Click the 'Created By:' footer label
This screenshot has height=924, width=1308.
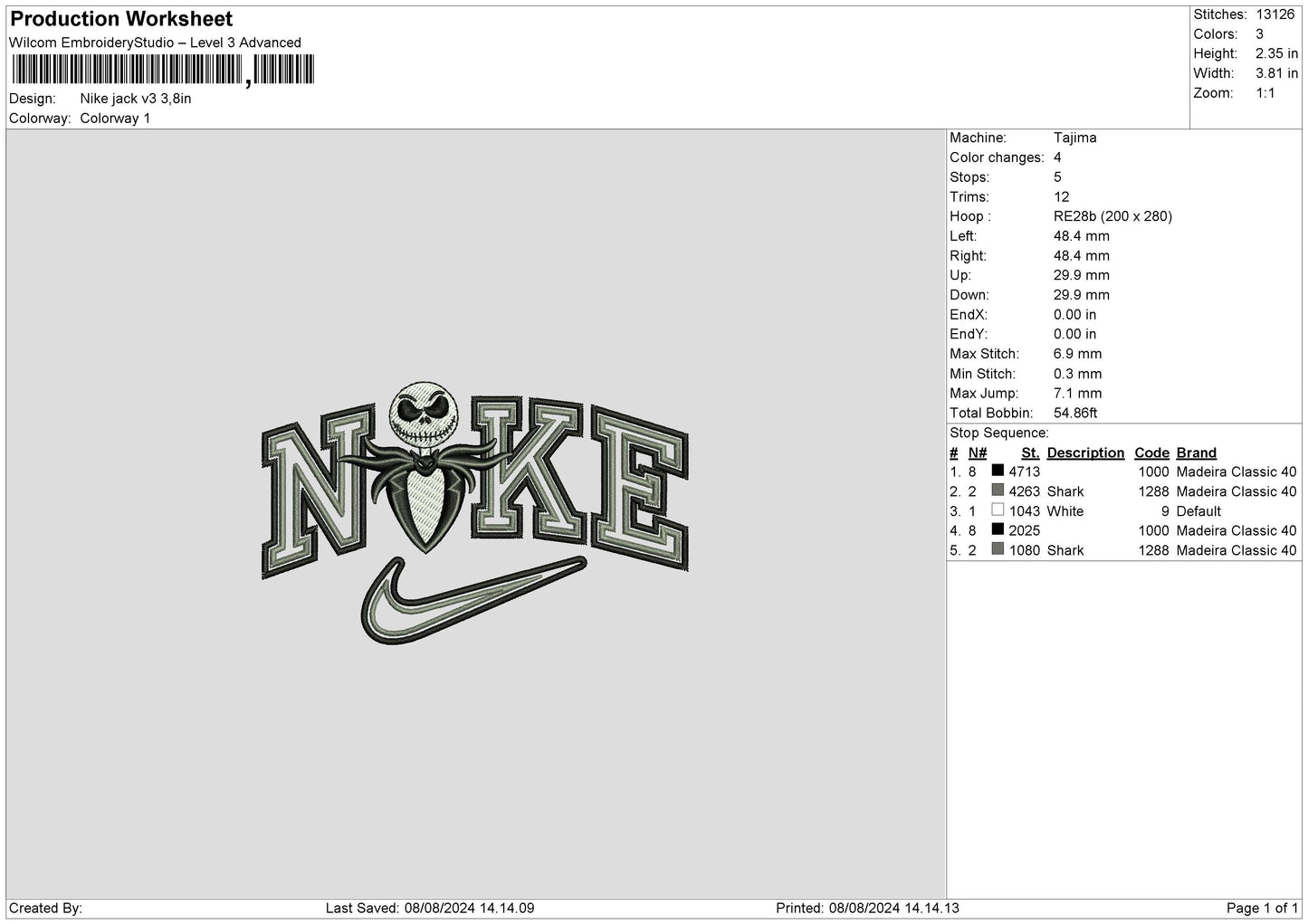point(46,908)
